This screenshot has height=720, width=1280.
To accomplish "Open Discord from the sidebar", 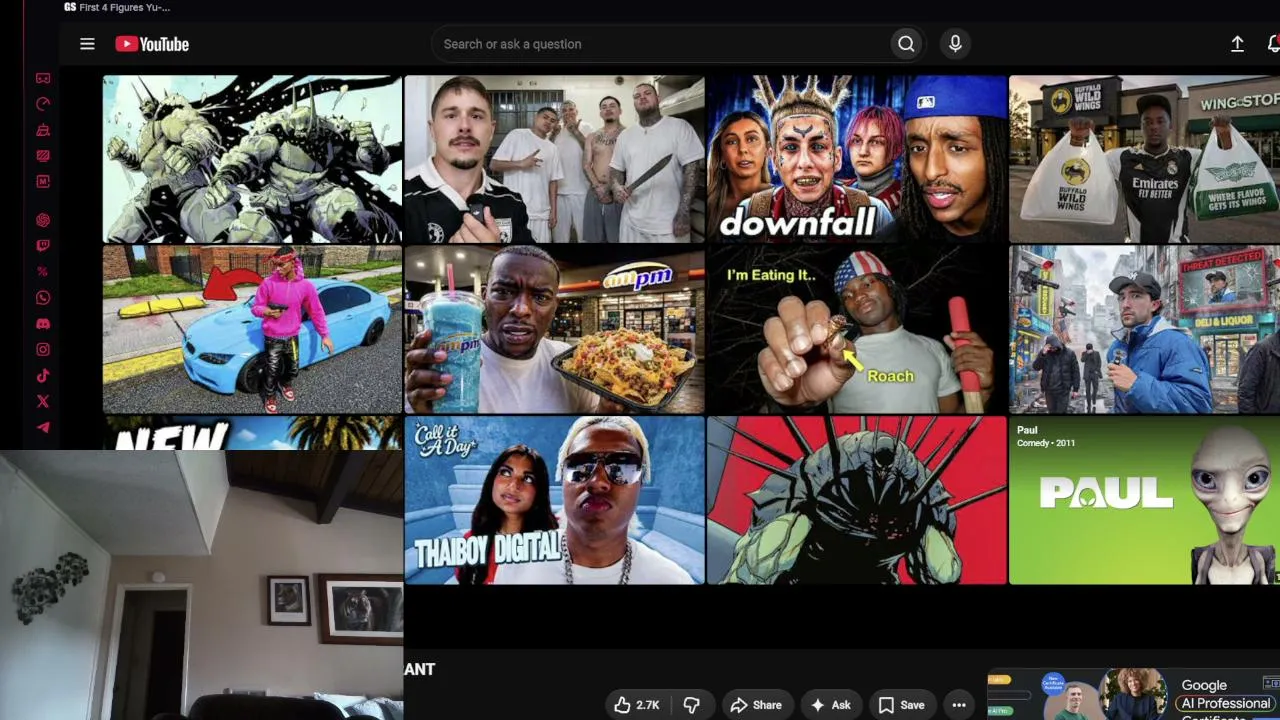I will pyautogui.click(x=43, y=324).
